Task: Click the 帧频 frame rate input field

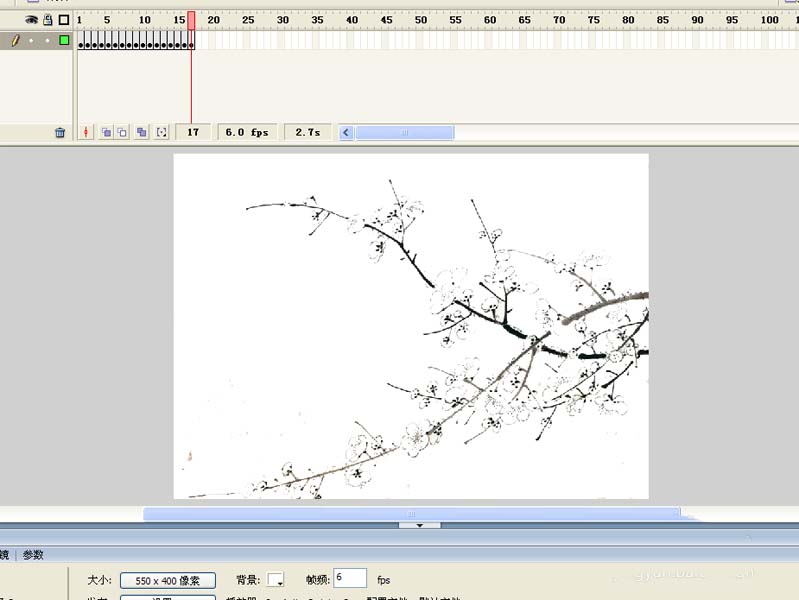Action: (x=350, y=578)
